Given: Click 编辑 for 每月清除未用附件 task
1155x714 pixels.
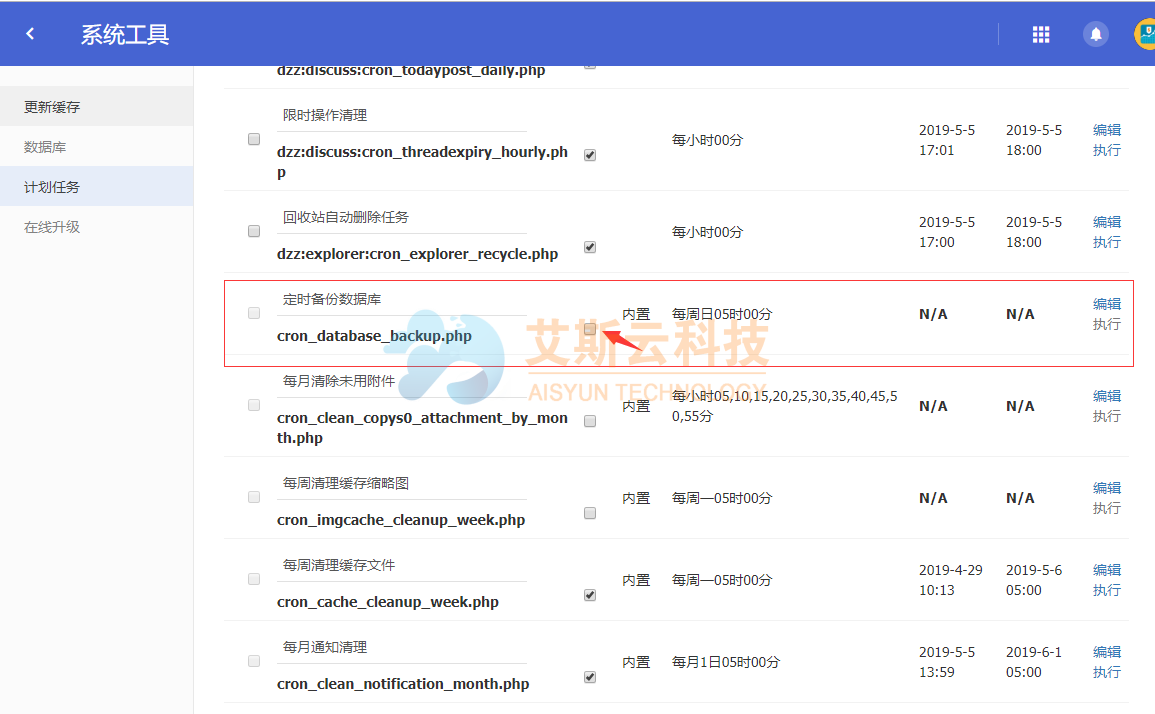Looking at the screenshot, I should (x=1106, y=396).
